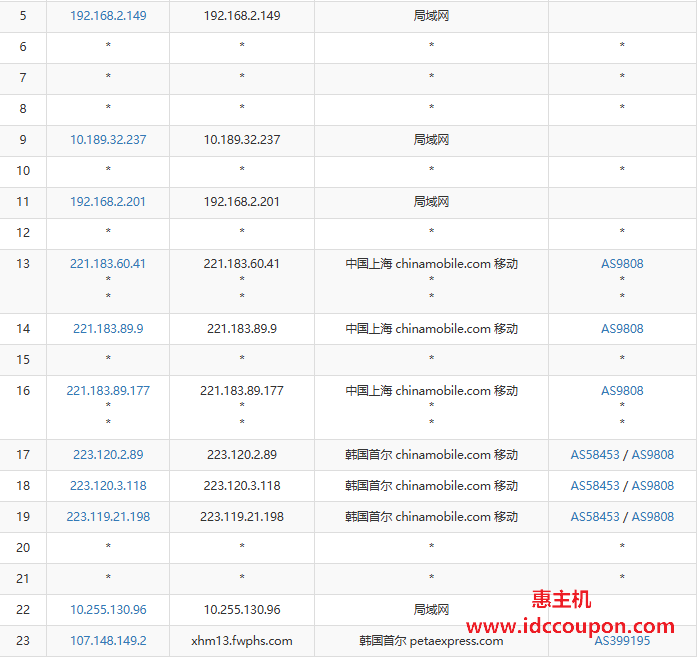This screenshot has height=657, width=697.
Task: Click the 107.148.149.2 IP link
Action: (108, 641)
